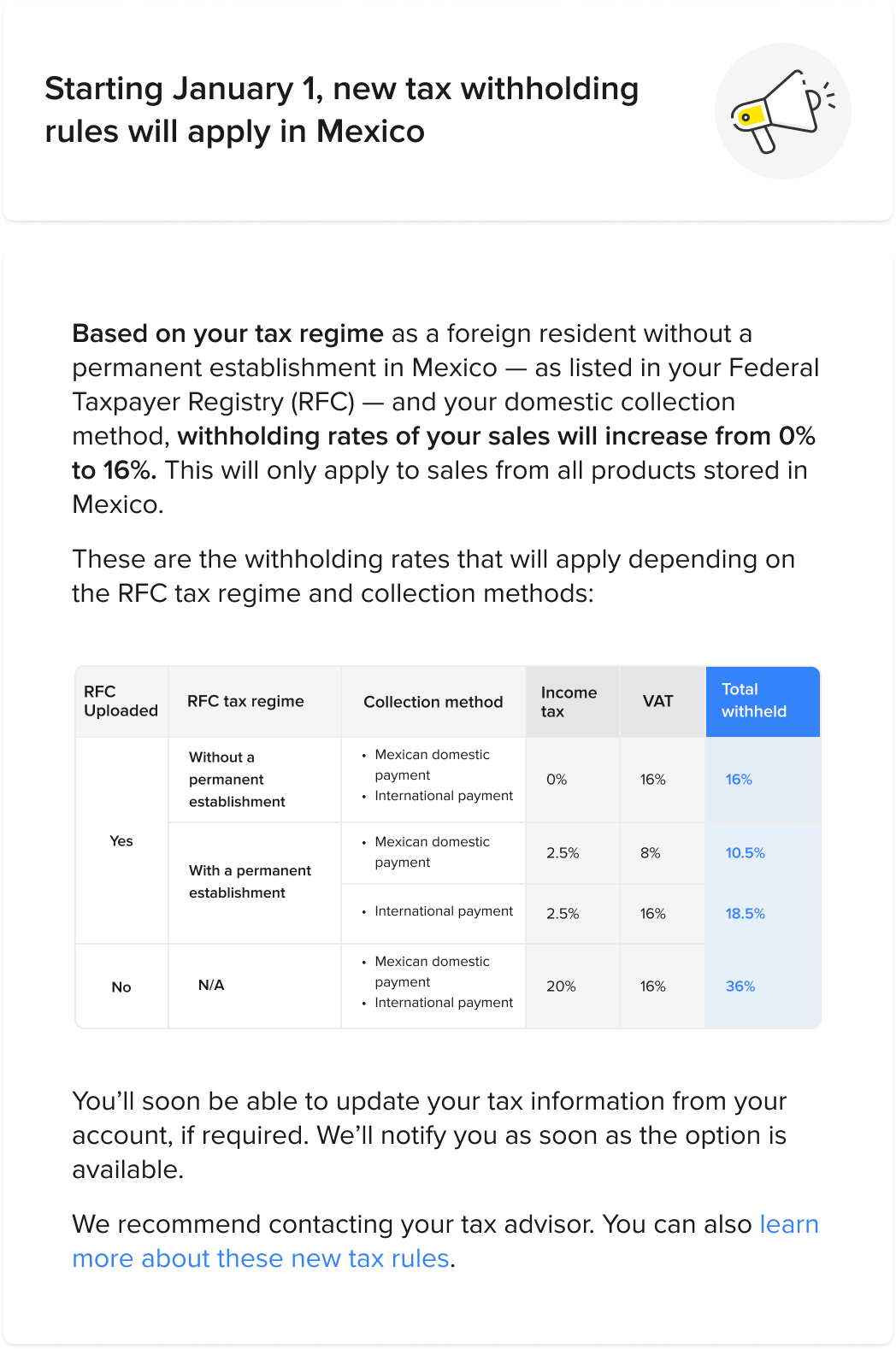The width and height of the screenshot is (896, 1349).
Task: Select the With a permanent establishment cell
Action: 250,881
